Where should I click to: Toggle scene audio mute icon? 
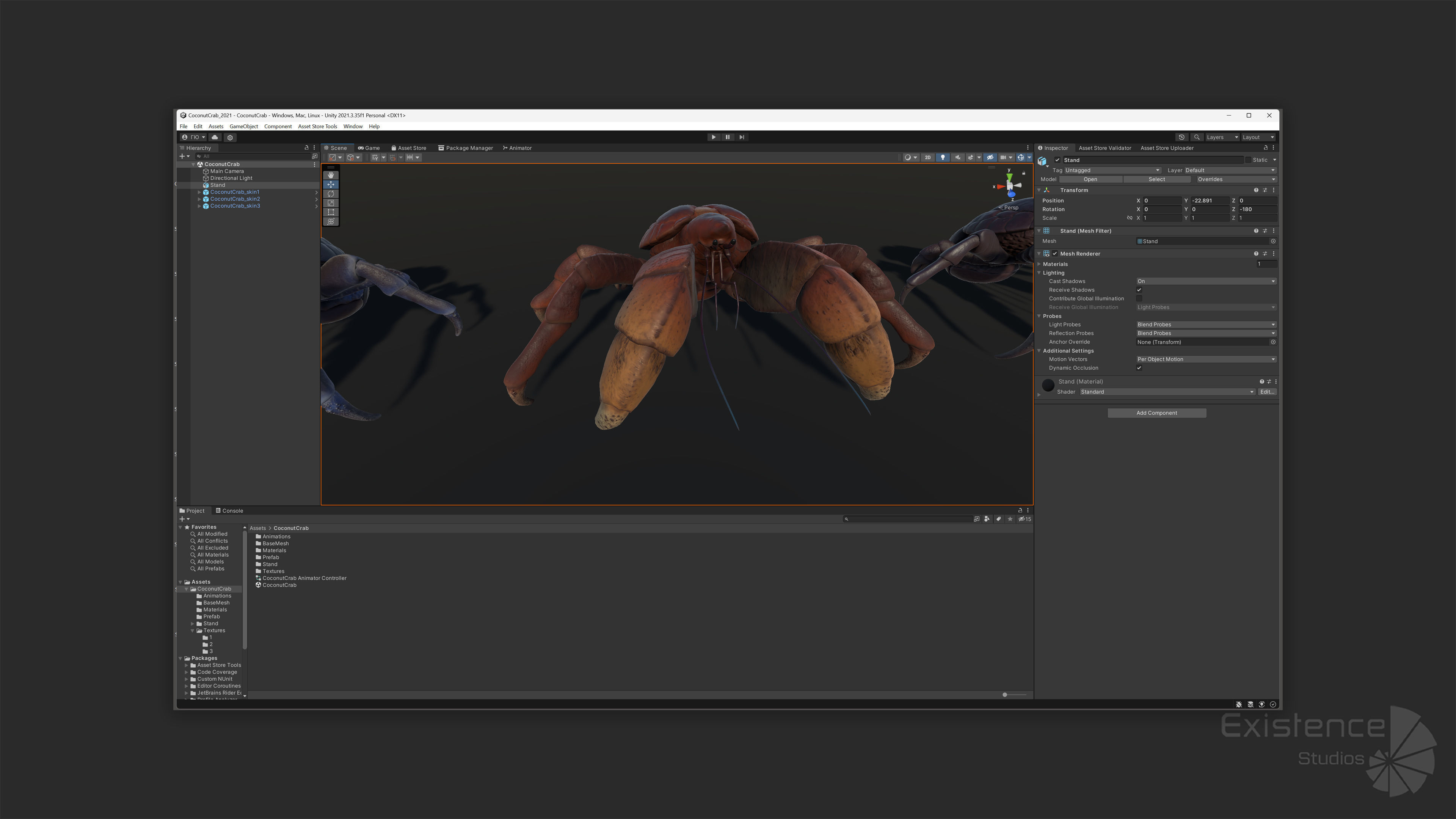click(957, 158)
